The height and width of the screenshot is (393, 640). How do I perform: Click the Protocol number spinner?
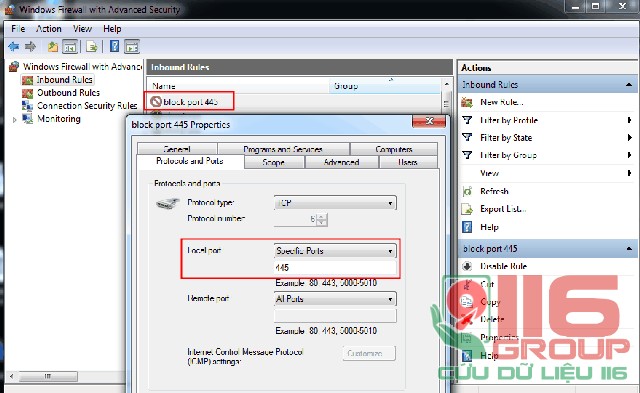coord(322,220)
